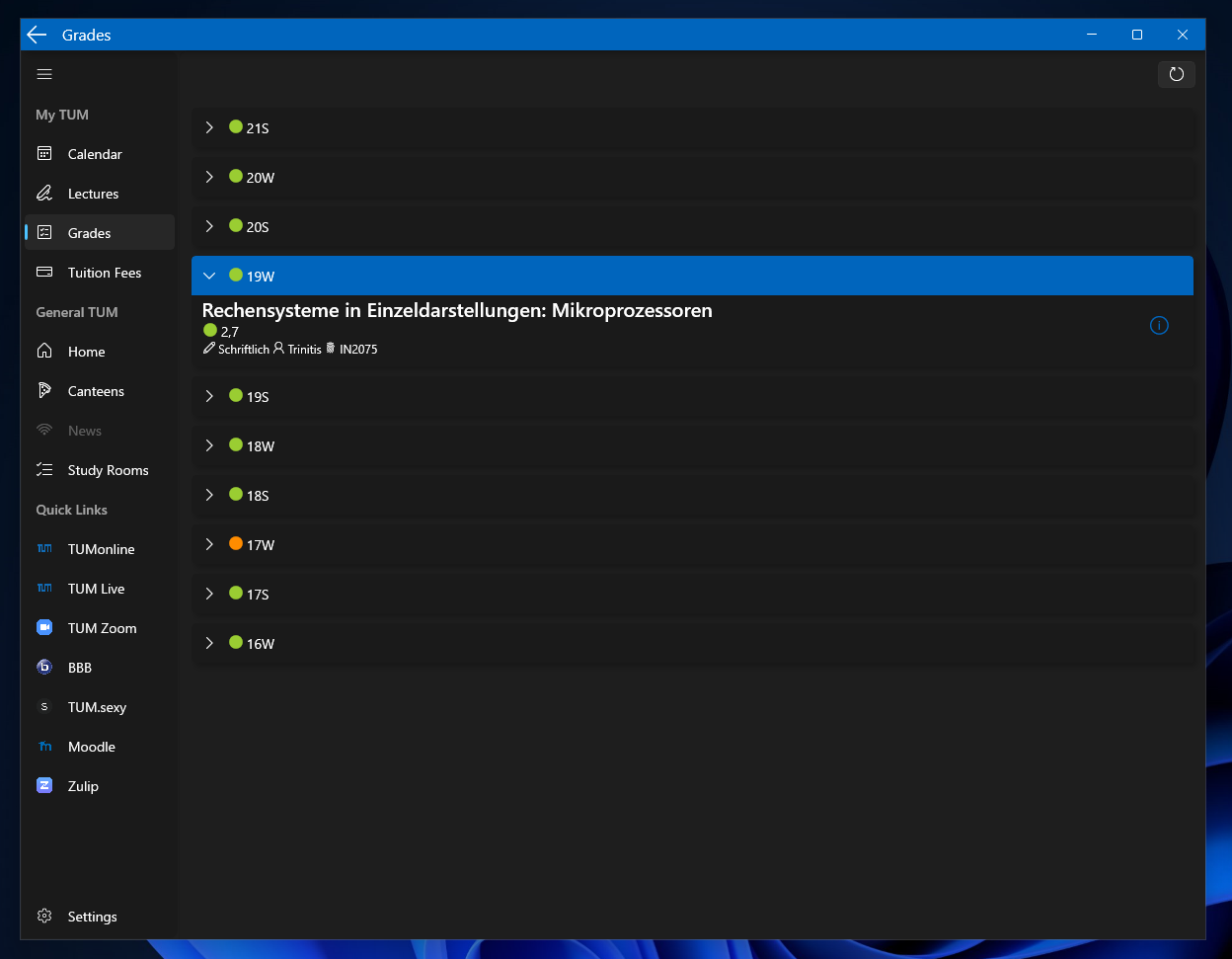Click the grade value 2,7
This screenshot has height=959, width=1232.
pyautogui.click(x=230, y=332)
